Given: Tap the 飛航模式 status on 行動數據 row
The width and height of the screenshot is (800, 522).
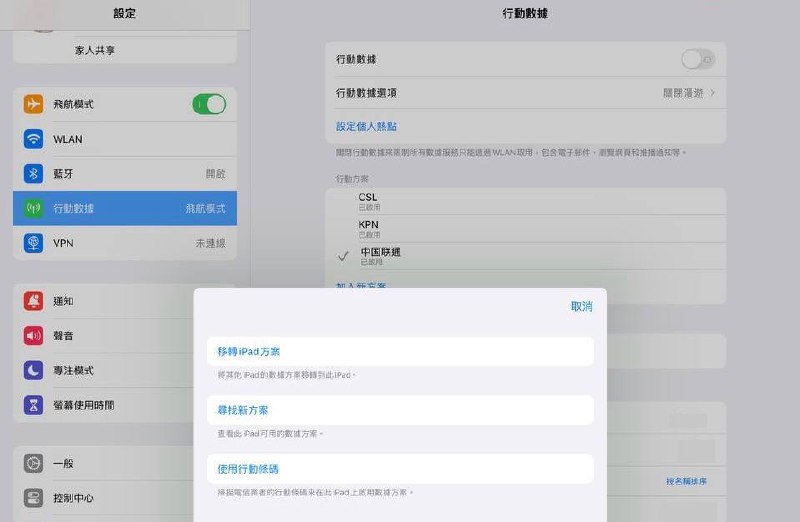Looking at the screenshot, I should point(205,208).
